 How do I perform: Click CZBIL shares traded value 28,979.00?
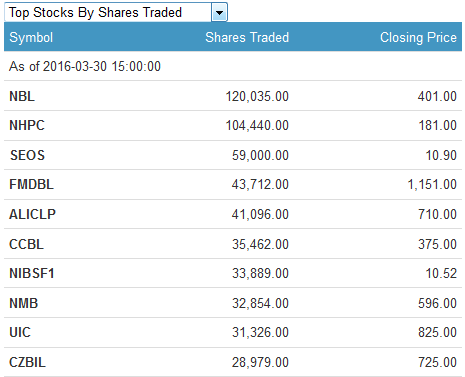(261, 362)
